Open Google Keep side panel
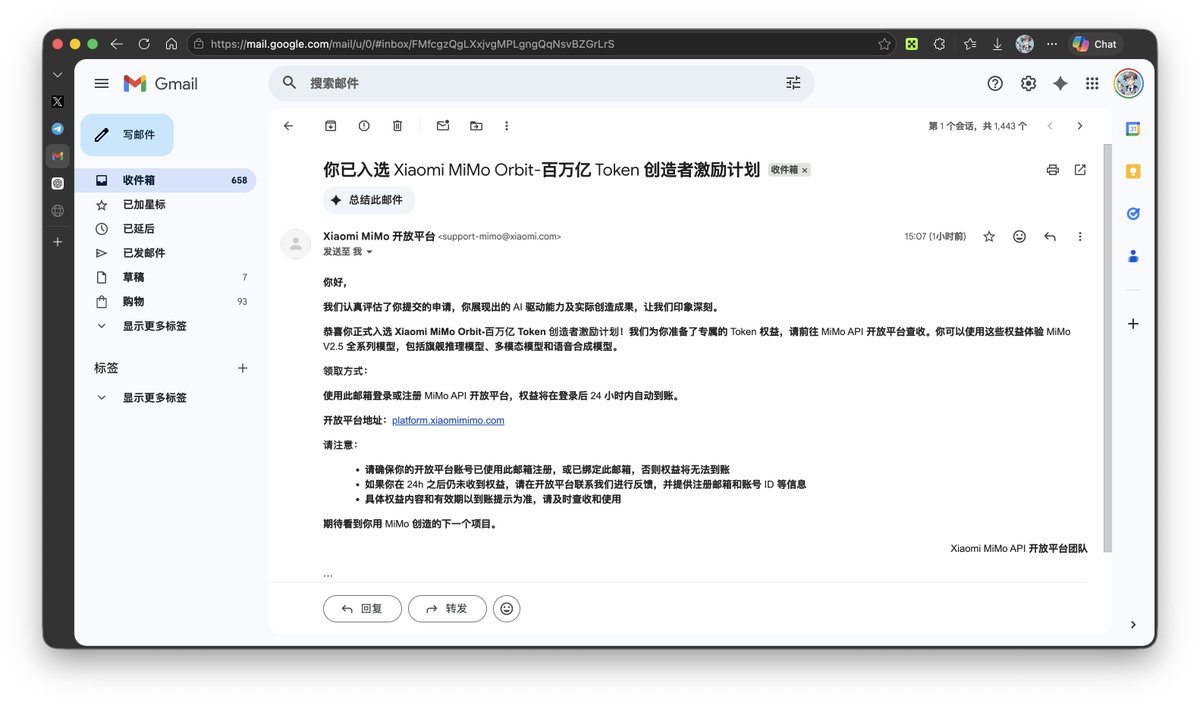Viewport: 1200px width, 705px height. tap(1133, 171)
